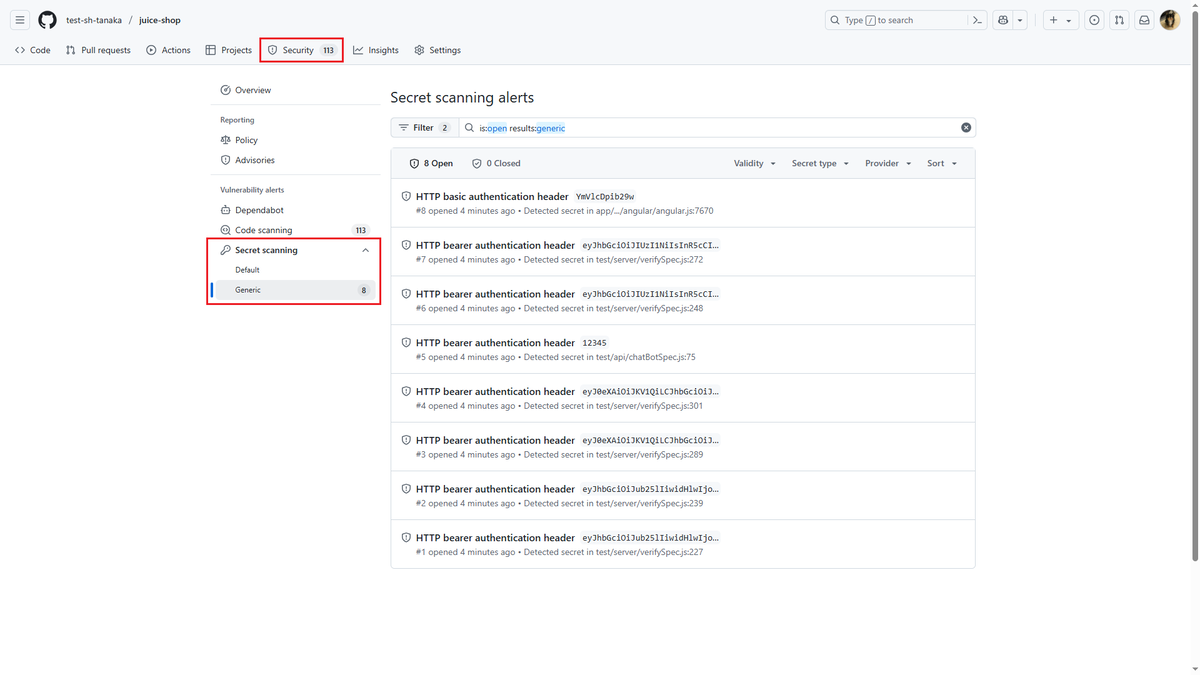Image resolution: width=1200 pixels, height=675 pixels.
Task: Open the Security tab
Action: coord(302,50)
